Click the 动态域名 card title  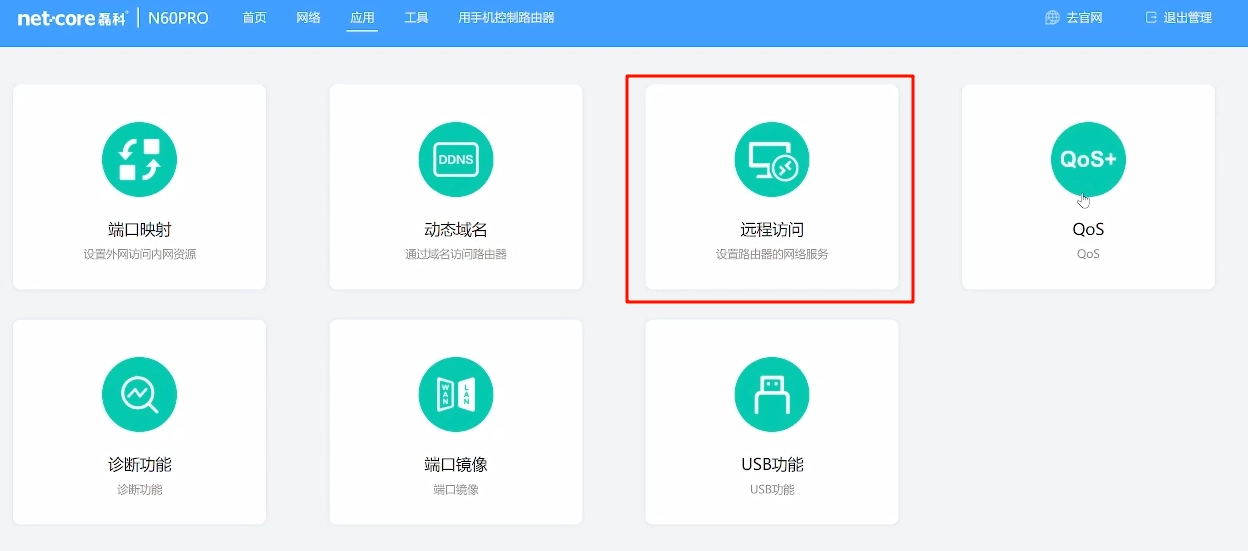point(455,230)
